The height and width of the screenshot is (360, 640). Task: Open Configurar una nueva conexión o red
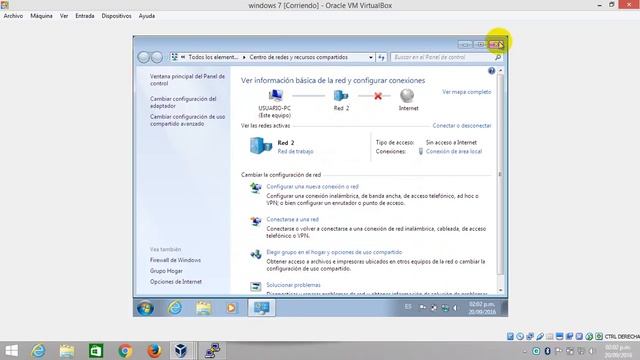pos(313,187)
